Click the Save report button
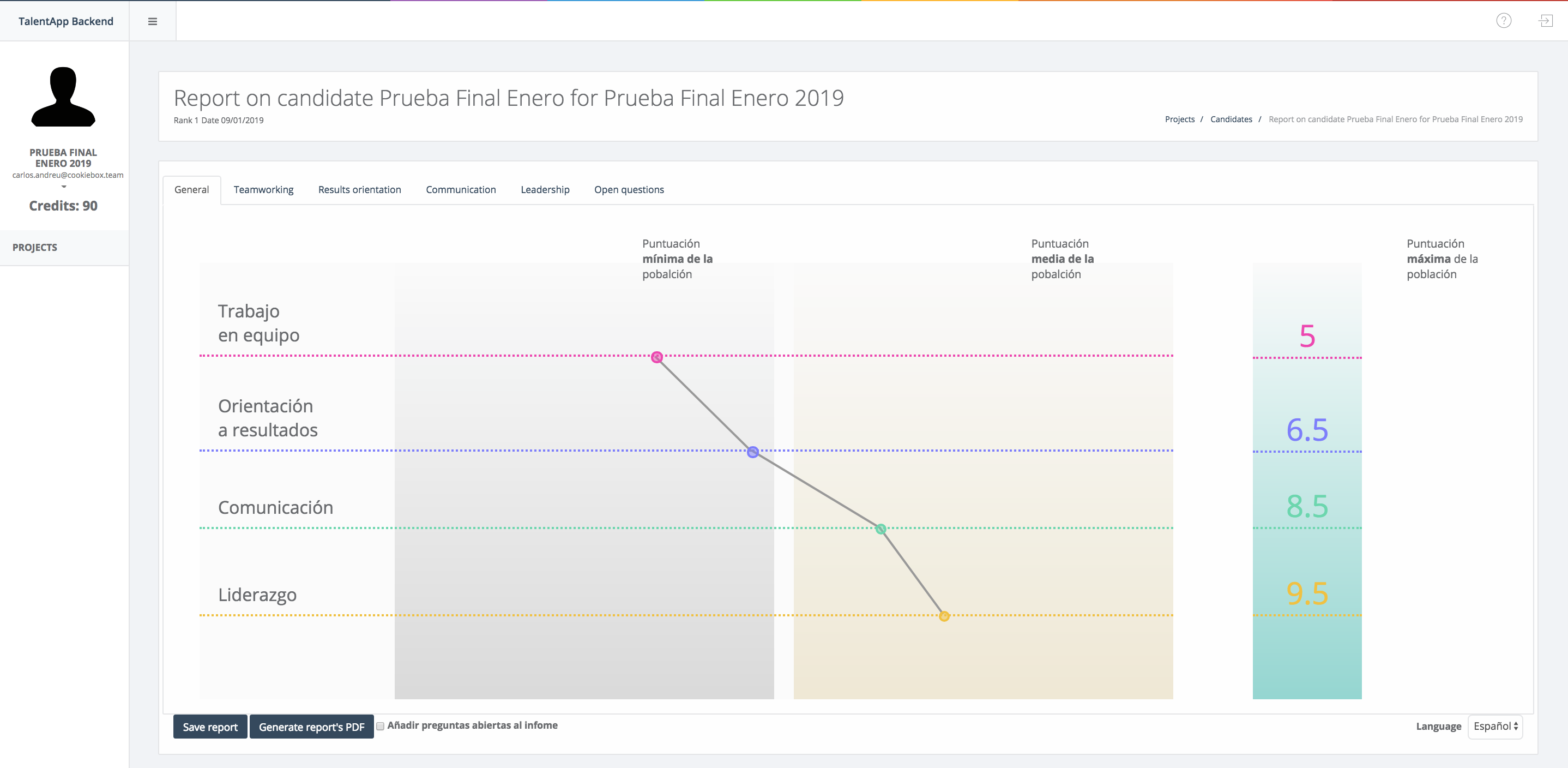This screenshot has height=768, width=1568. coord(210,727)
